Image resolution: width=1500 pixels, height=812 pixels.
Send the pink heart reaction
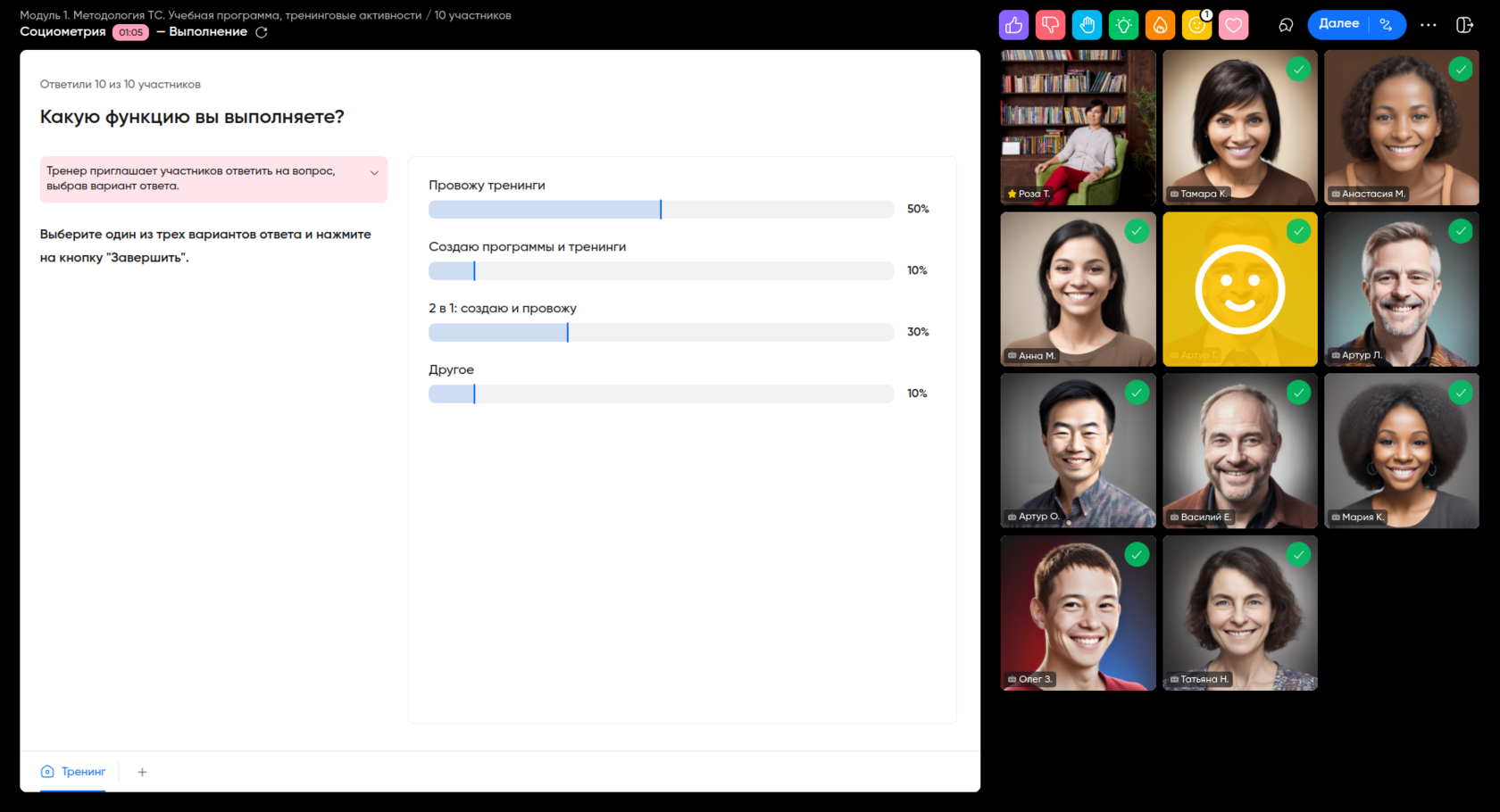[x=1233, y=25]
